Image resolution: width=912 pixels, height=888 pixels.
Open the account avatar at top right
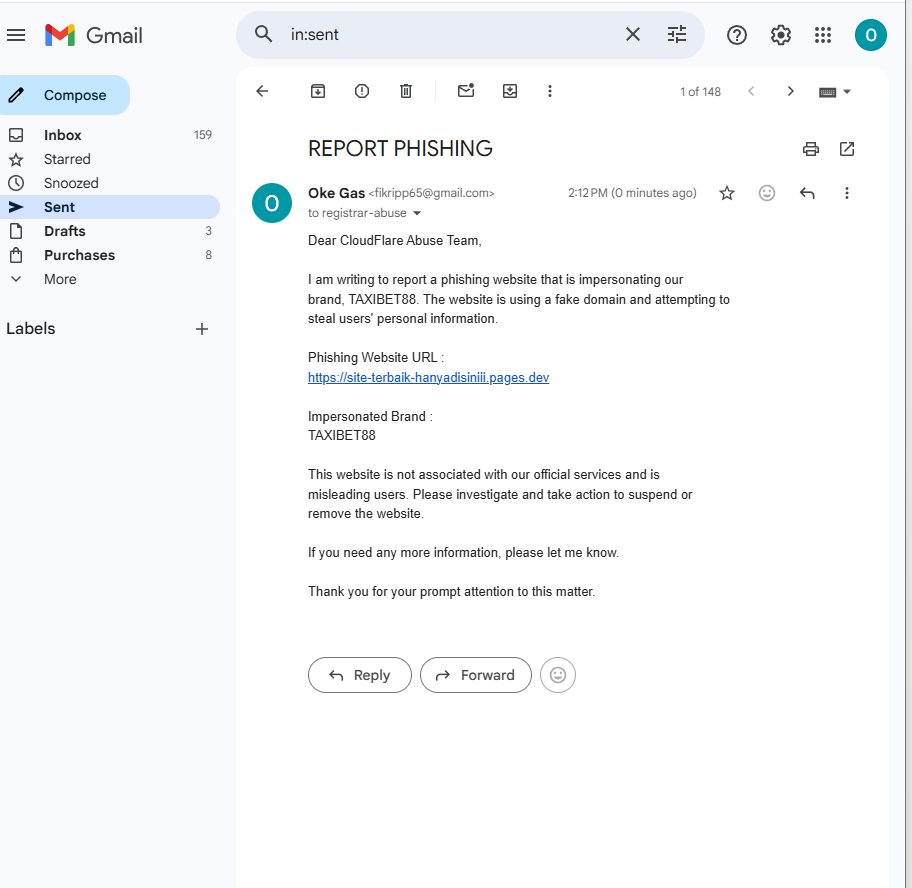870,35
